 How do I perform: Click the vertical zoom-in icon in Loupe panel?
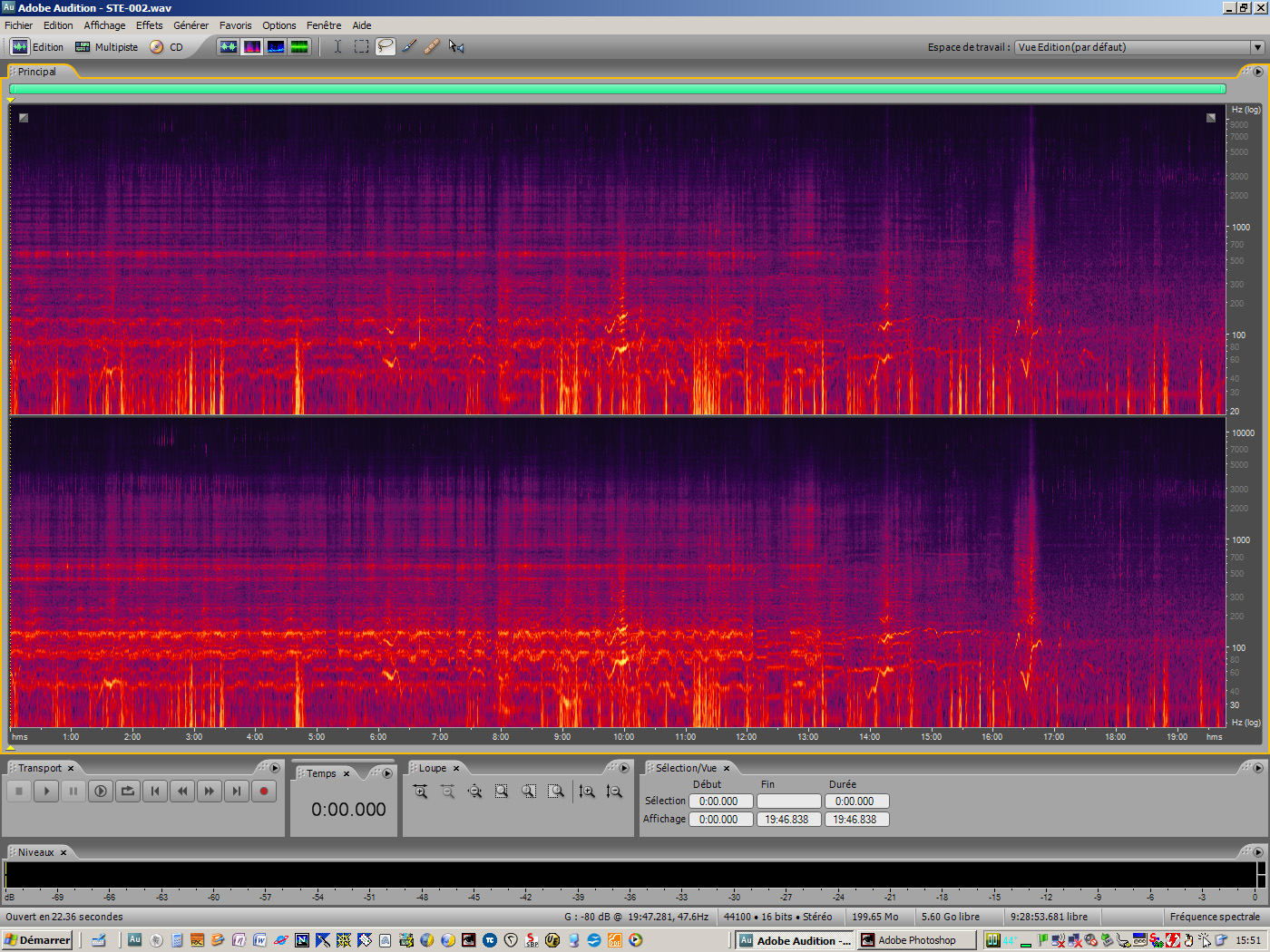588,791
